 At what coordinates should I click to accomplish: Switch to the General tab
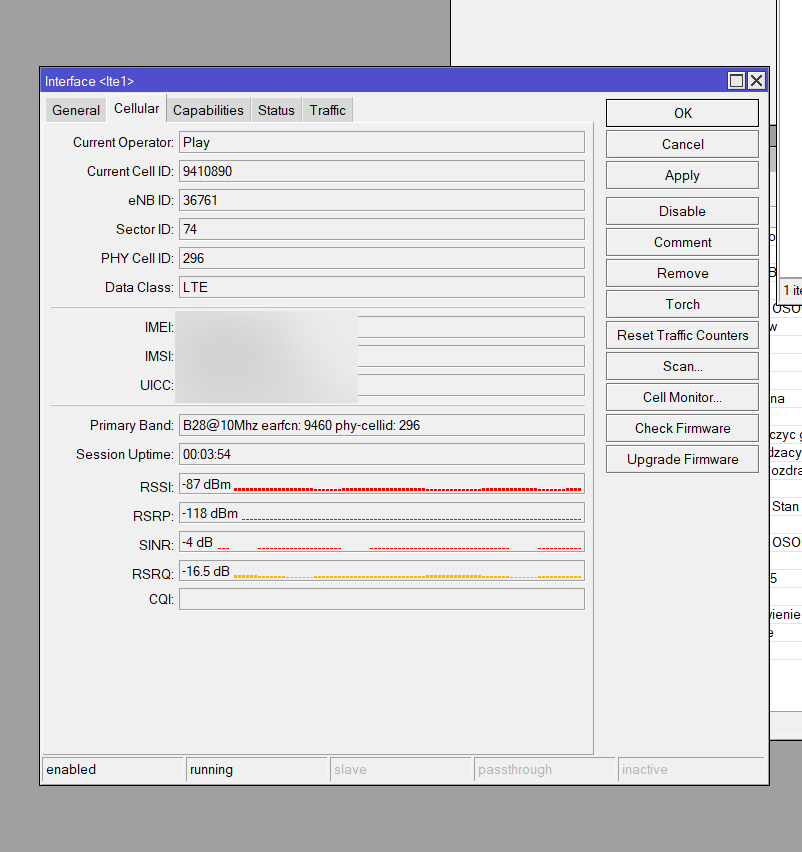(x=76, y=110)
